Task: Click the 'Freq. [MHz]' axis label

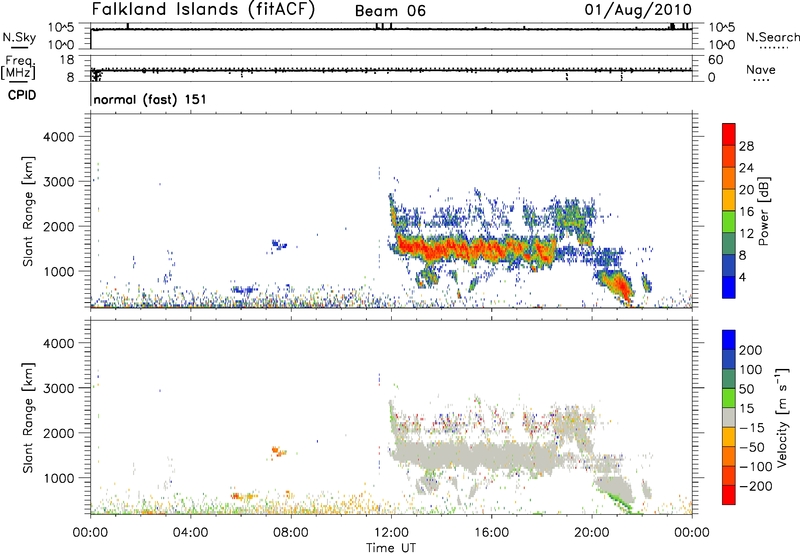Action: [x=18, y=68]
